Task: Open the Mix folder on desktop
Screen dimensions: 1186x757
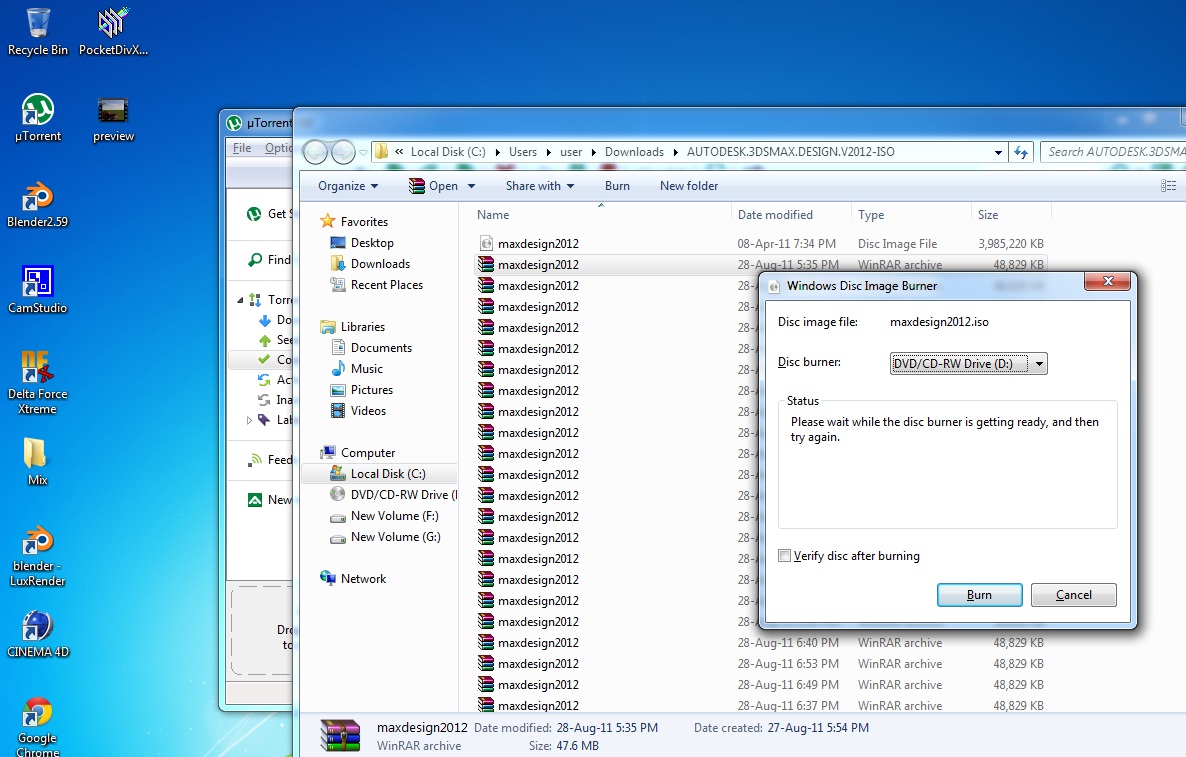Action: click(38, 461)
